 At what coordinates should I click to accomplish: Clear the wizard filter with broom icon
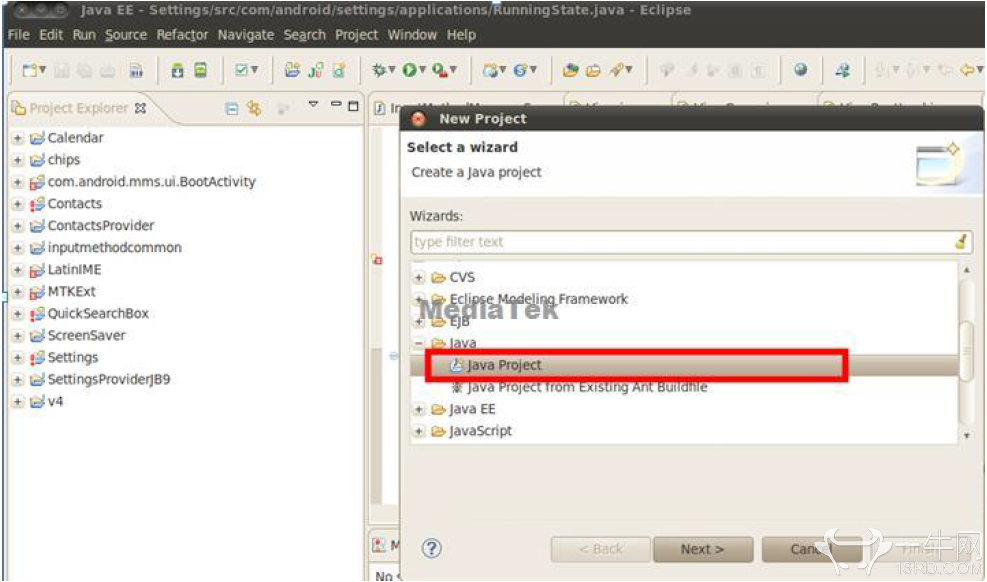click(x=961, y=241)
